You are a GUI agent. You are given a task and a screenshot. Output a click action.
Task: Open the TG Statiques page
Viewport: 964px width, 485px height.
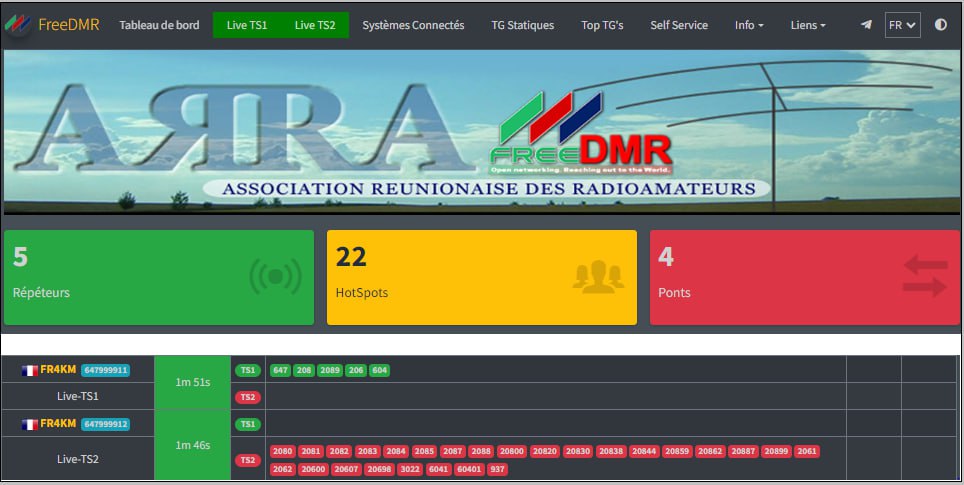click(x=523, y=25)
